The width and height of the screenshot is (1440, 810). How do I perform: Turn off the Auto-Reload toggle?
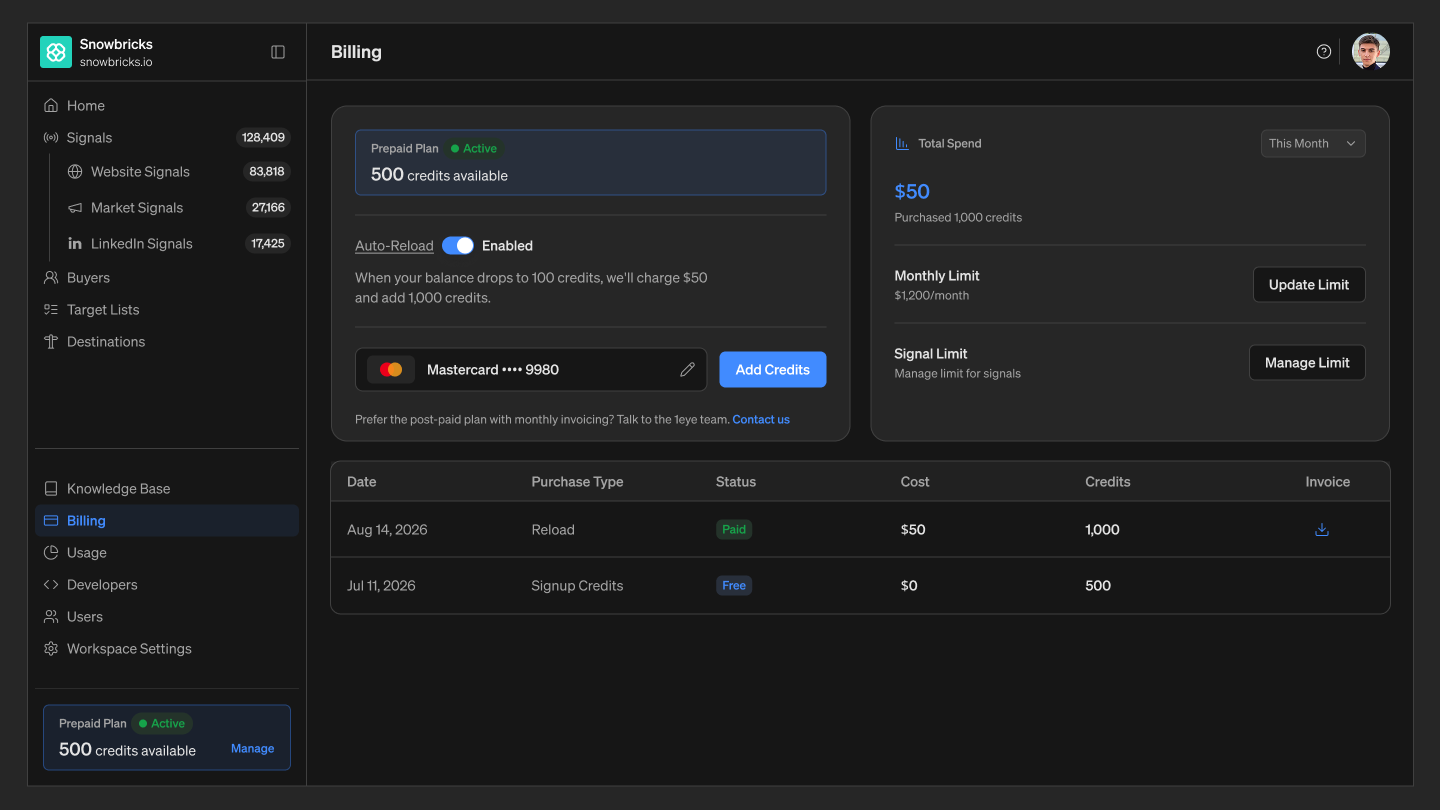(458, 246)
